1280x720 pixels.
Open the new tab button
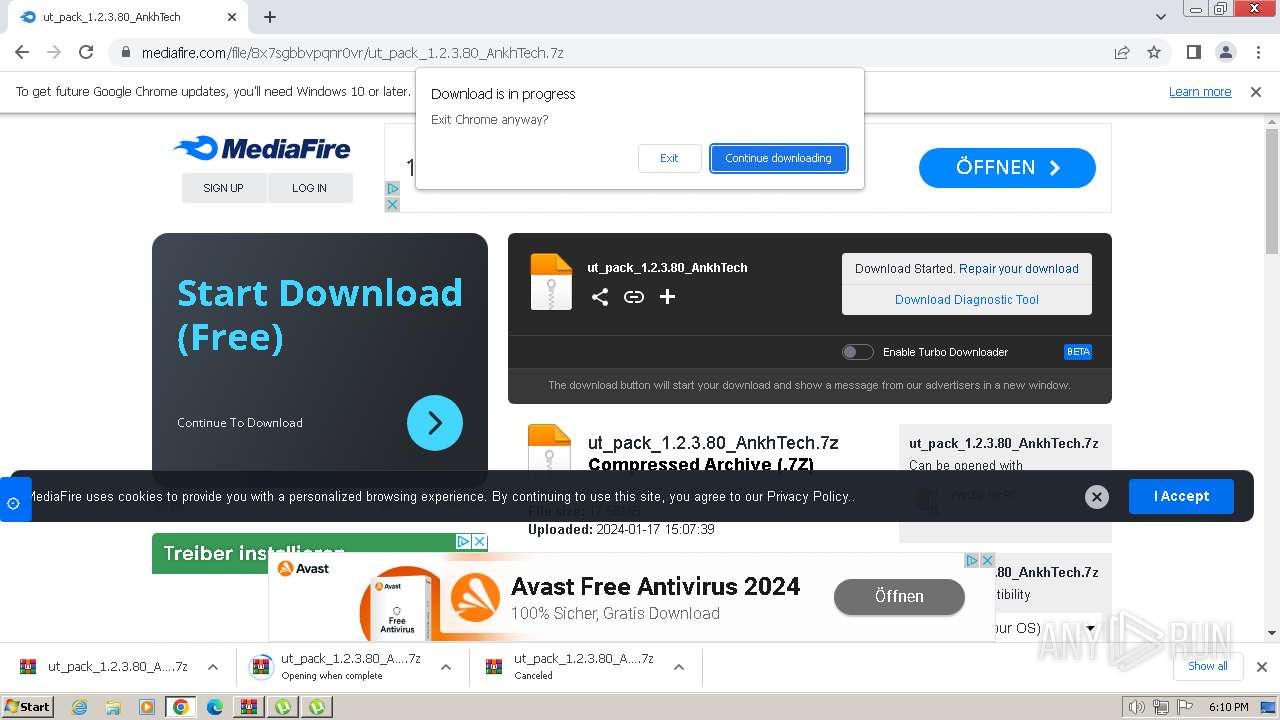pos(270,17)
